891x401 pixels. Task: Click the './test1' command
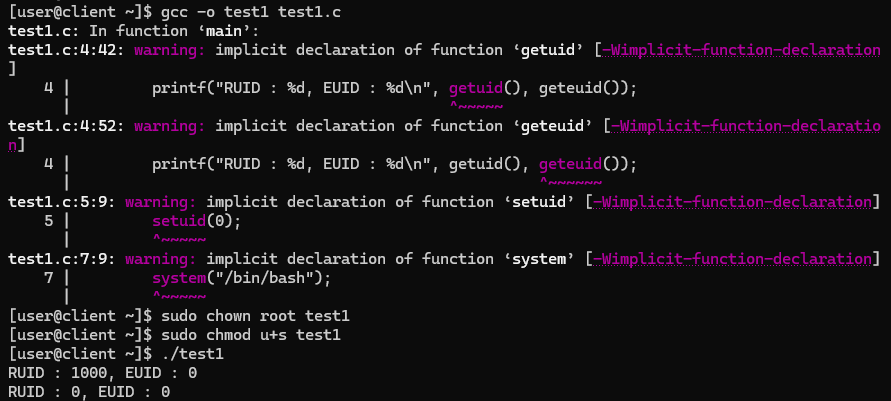pos(193,354)
